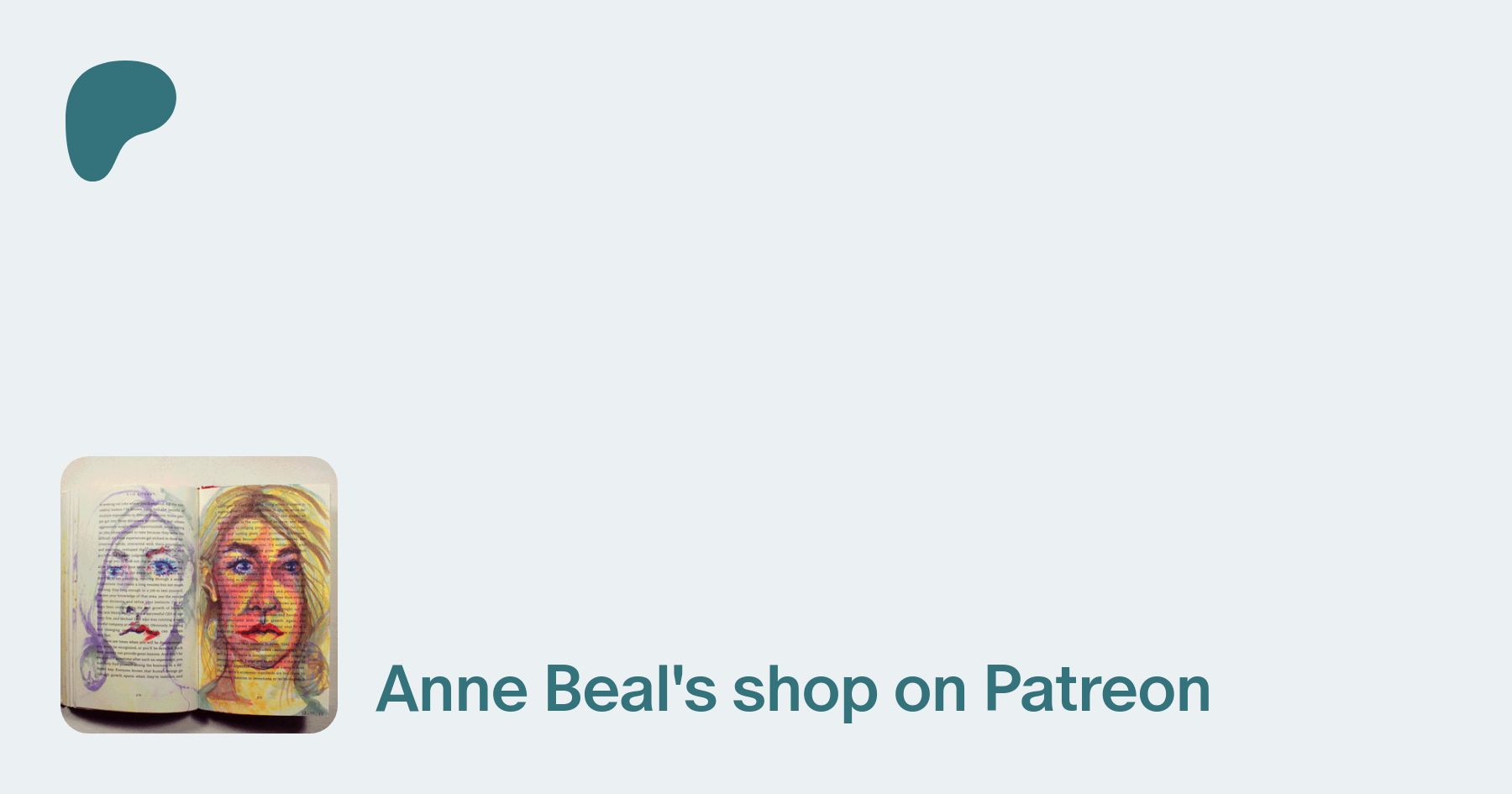Click the book spine in the artwork
The width and height of the screenshot is (1512, 794).
198,597
